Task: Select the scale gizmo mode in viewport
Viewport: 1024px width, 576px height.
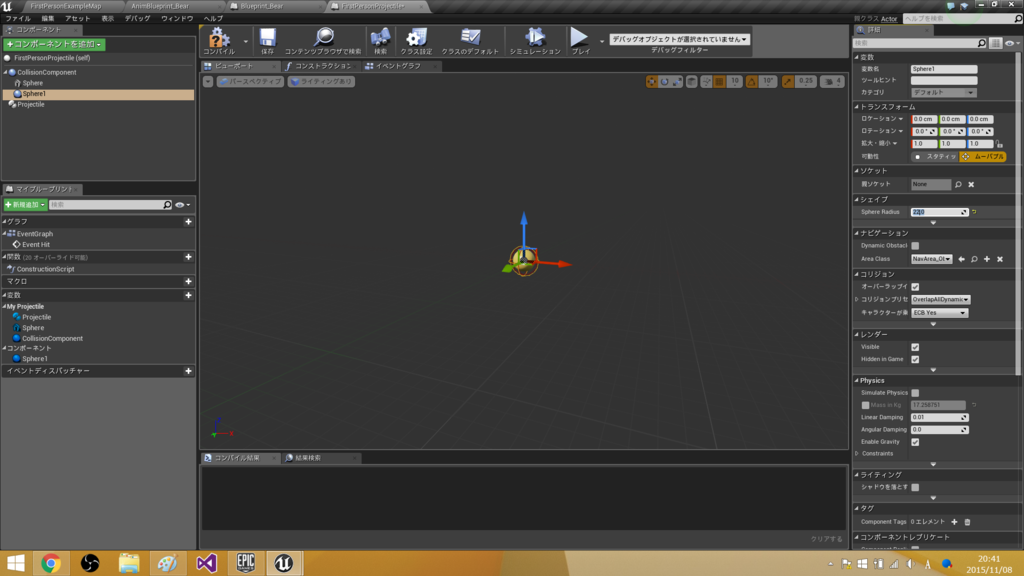Action: tap(677, 82)
